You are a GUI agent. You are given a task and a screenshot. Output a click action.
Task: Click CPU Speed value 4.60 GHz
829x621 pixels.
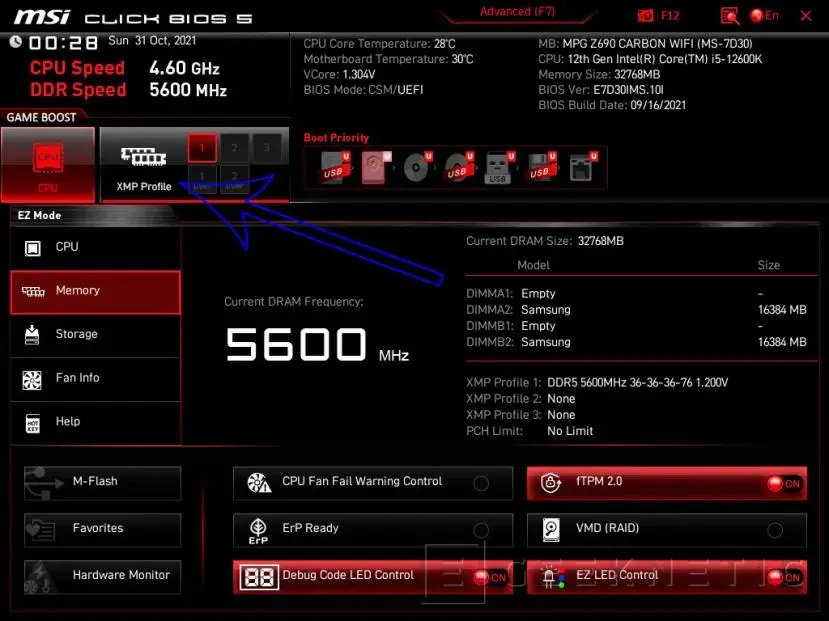[x=184, y=68]
